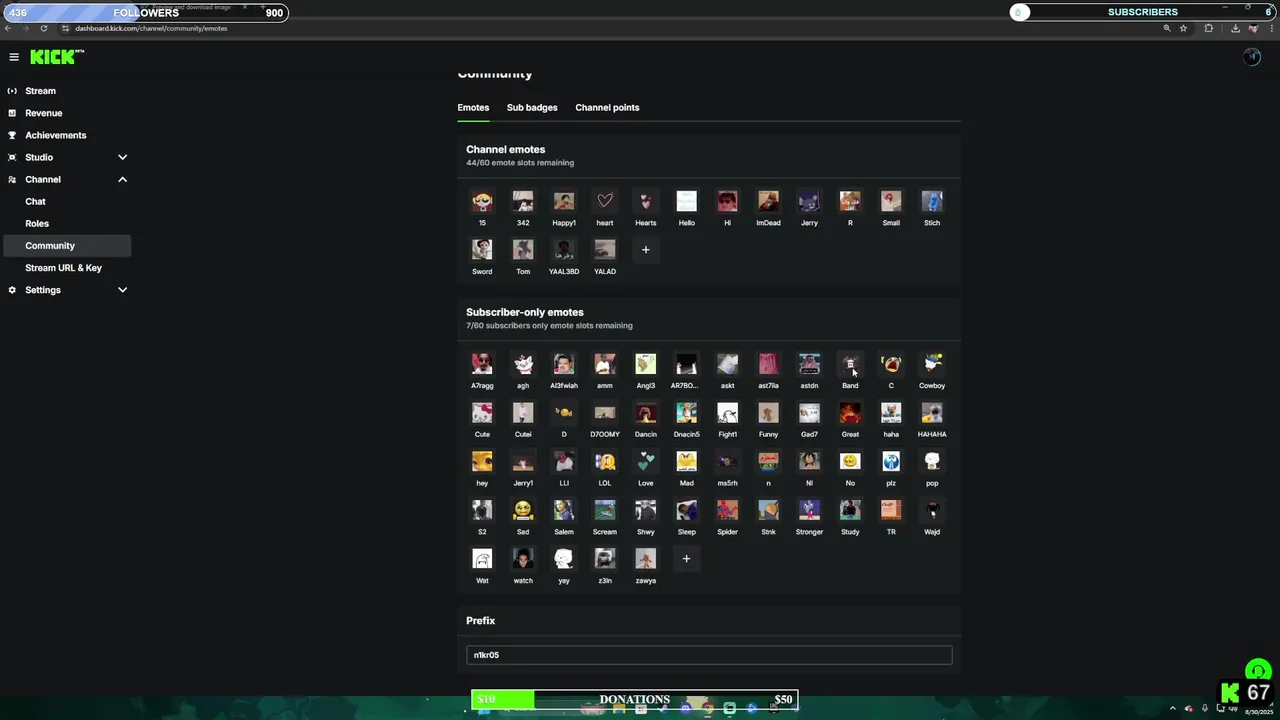Select the 'Sword' channel emote
This screenshot has width=1280, height=720.
coord(482,250)
